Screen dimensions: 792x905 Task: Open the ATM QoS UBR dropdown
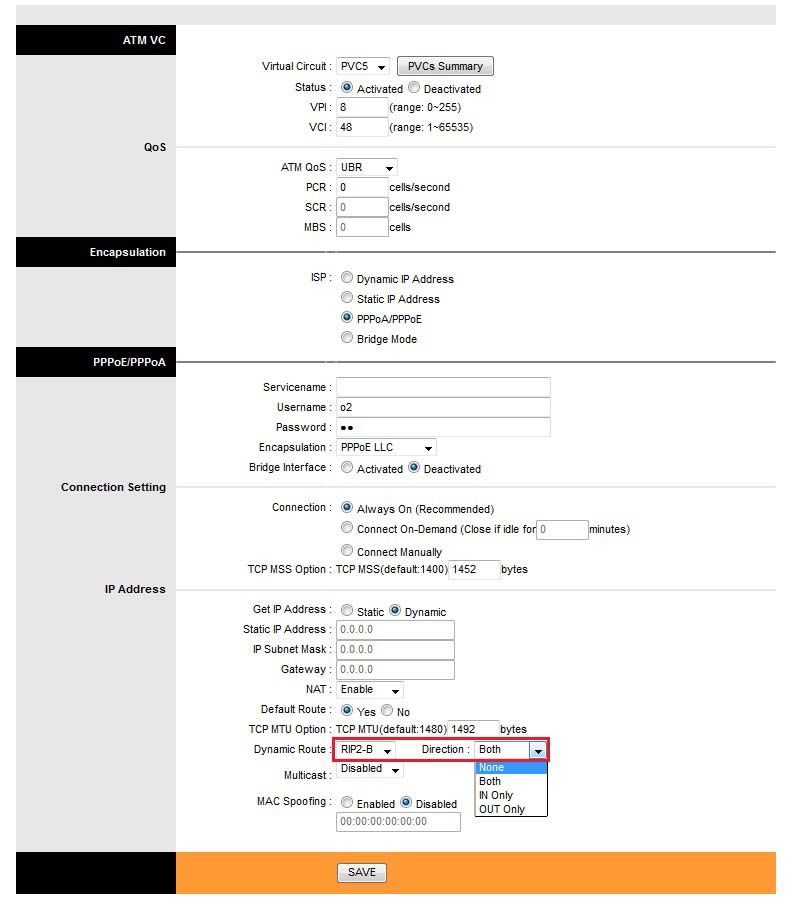367,167
